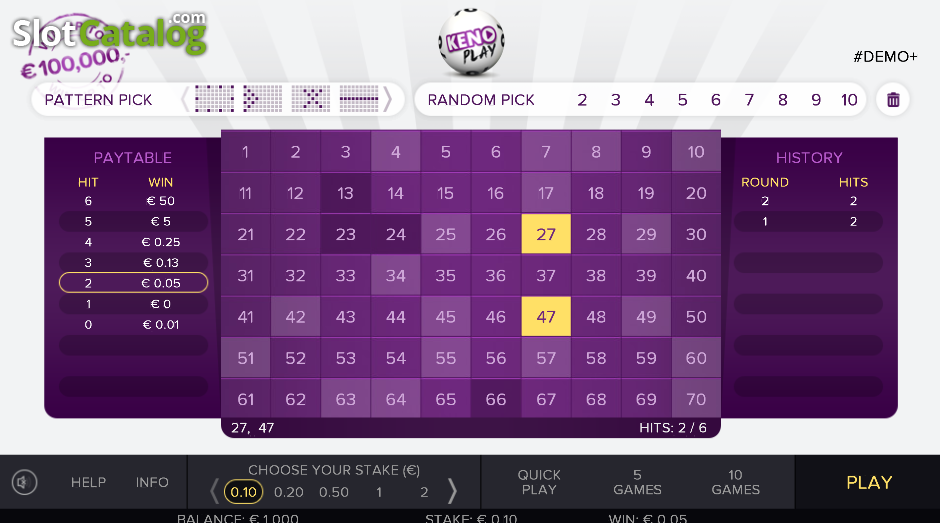Select the horizontal line pattern pick icon
The width and height of the screenshot is (940, 523).
coord(358,99)
